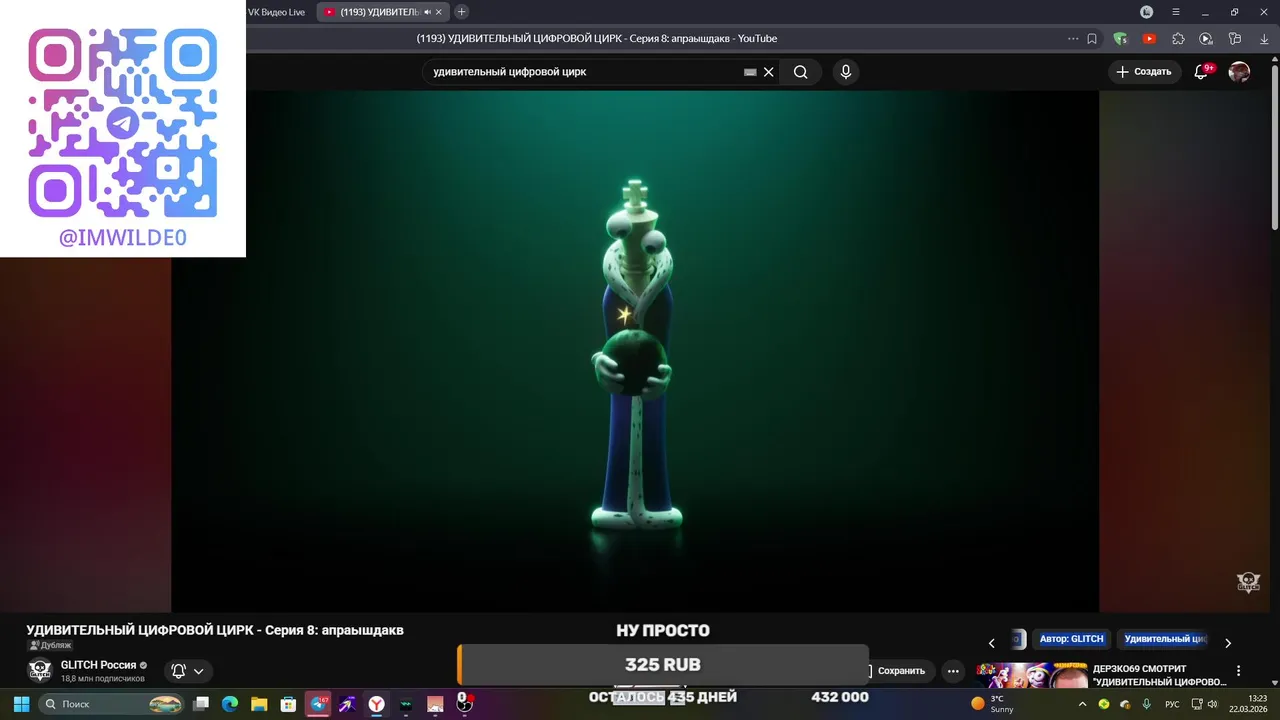Open the volume tray icon
The height and width of the screenshot is (720, 1280).
(x=1213, y=704)
